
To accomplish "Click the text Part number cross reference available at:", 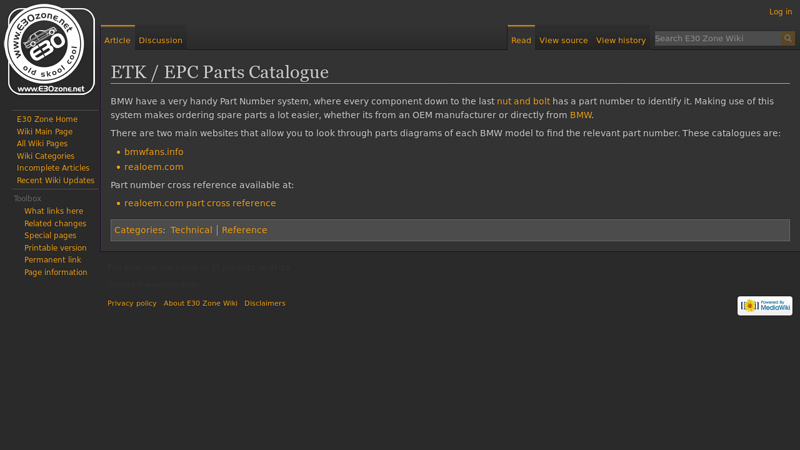I will pos(202,185).
